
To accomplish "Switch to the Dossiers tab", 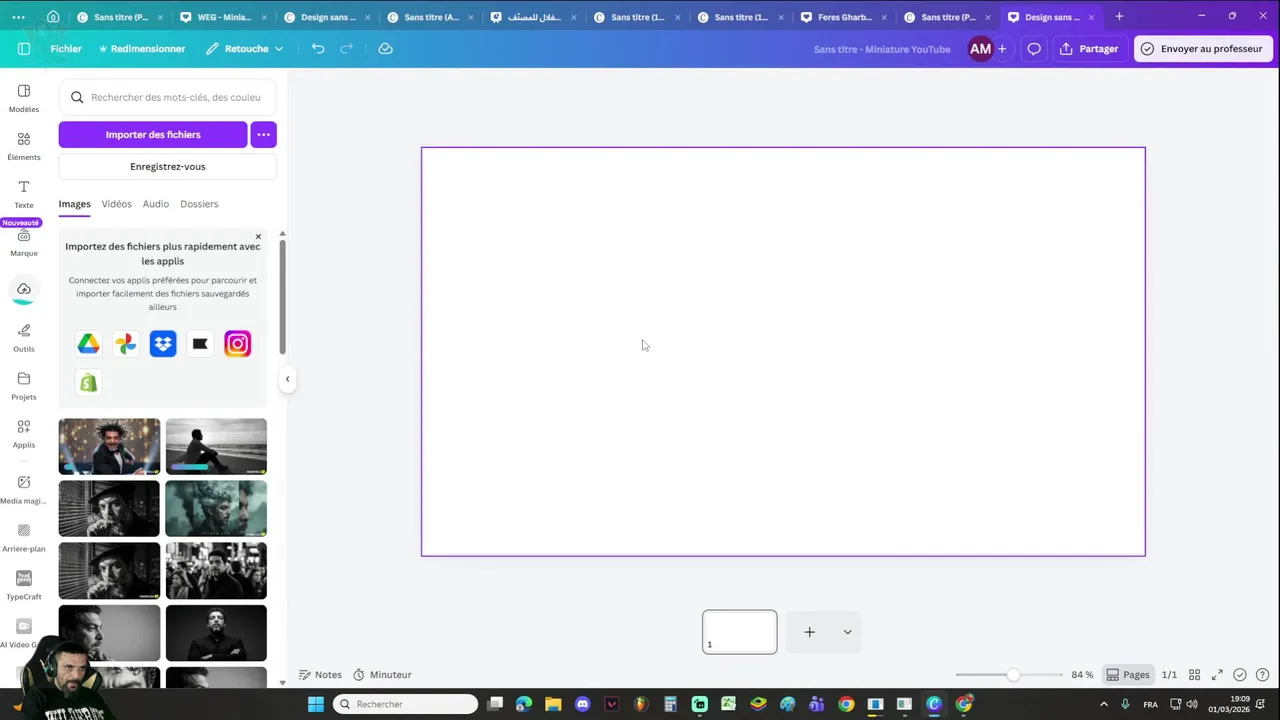I will pos(199,204).
